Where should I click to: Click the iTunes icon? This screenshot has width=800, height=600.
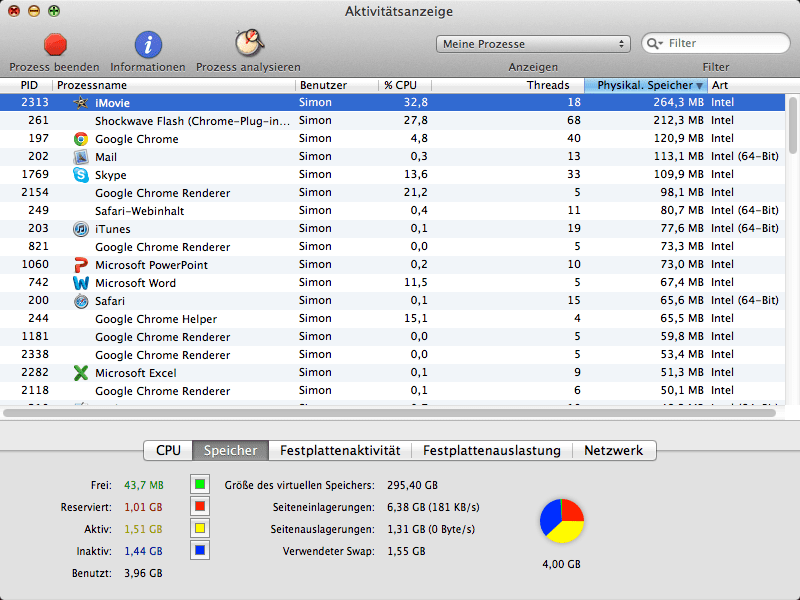(x=81, y=229)
